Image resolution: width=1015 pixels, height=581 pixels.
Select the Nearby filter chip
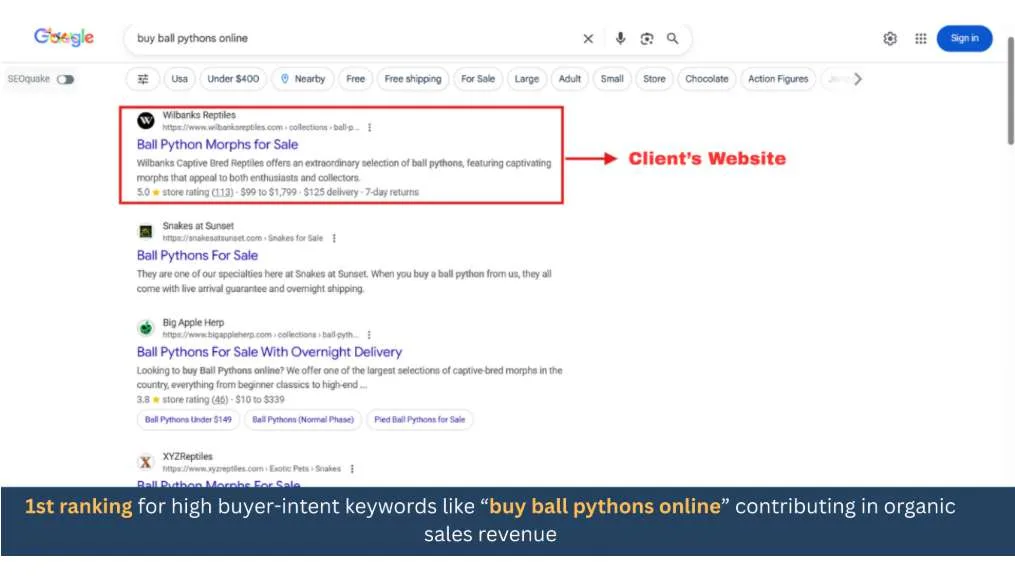point(303,79)
